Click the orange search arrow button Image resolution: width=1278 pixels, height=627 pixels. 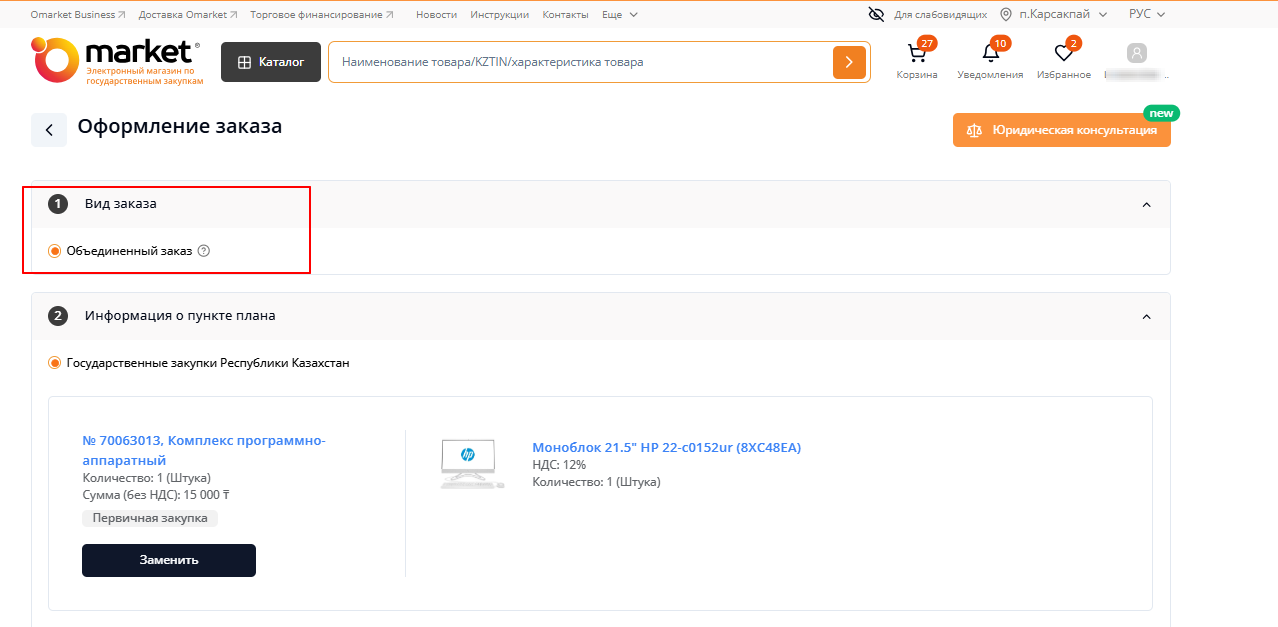click(849, 62)
